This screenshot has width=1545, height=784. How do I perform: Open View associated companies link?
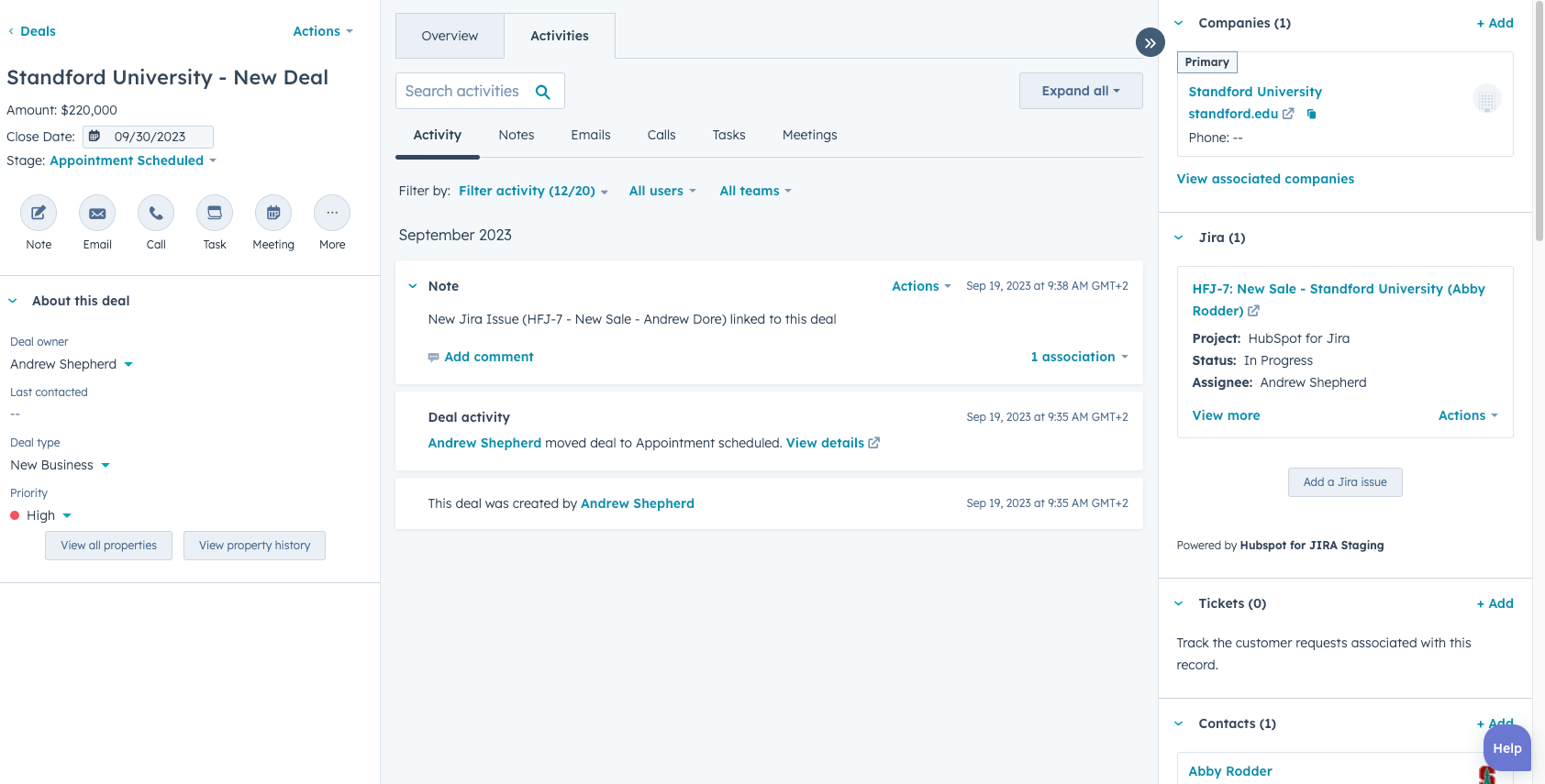point(1265,179)
